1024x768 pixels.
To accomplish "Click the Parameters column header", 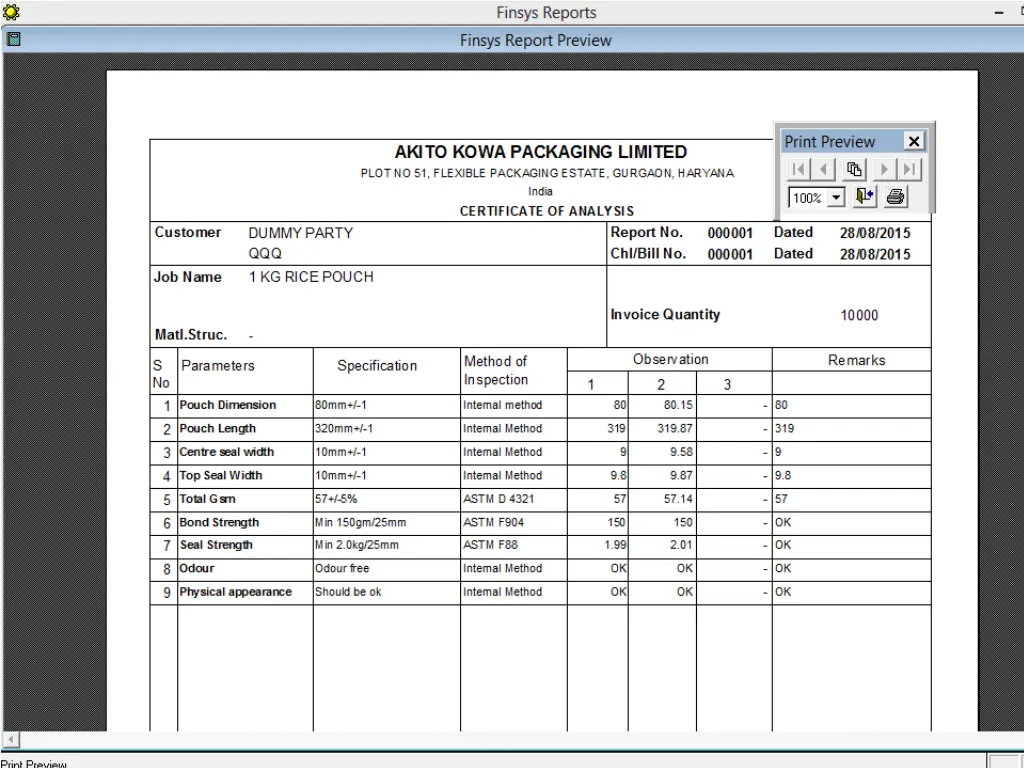I will tap(217, 366).
